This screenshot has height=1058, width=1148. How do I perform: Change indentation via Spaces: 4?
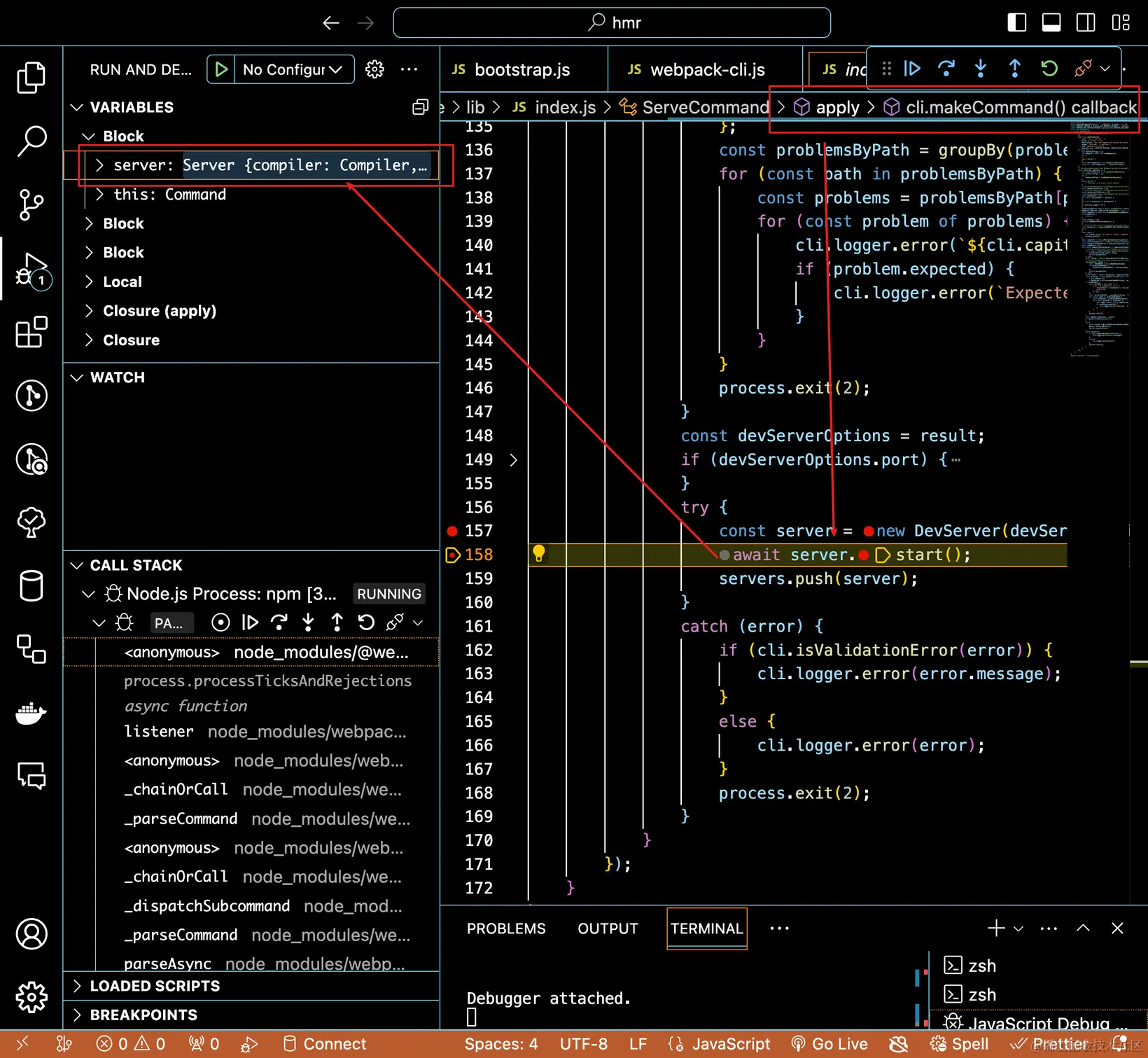pos(501,1044)
